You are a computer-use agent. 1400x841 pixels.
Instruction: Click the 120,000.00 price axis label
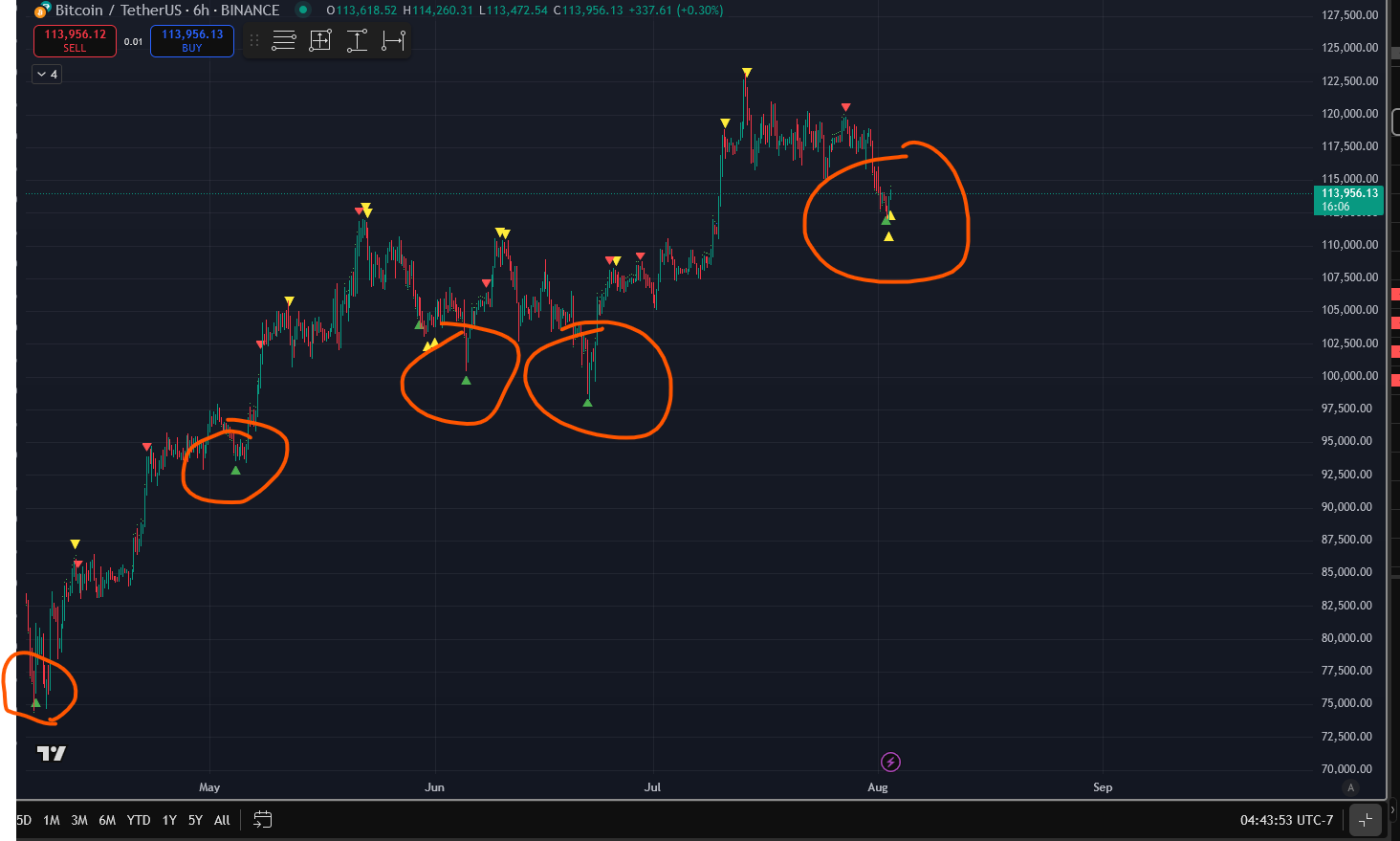tap(1349, 114)
